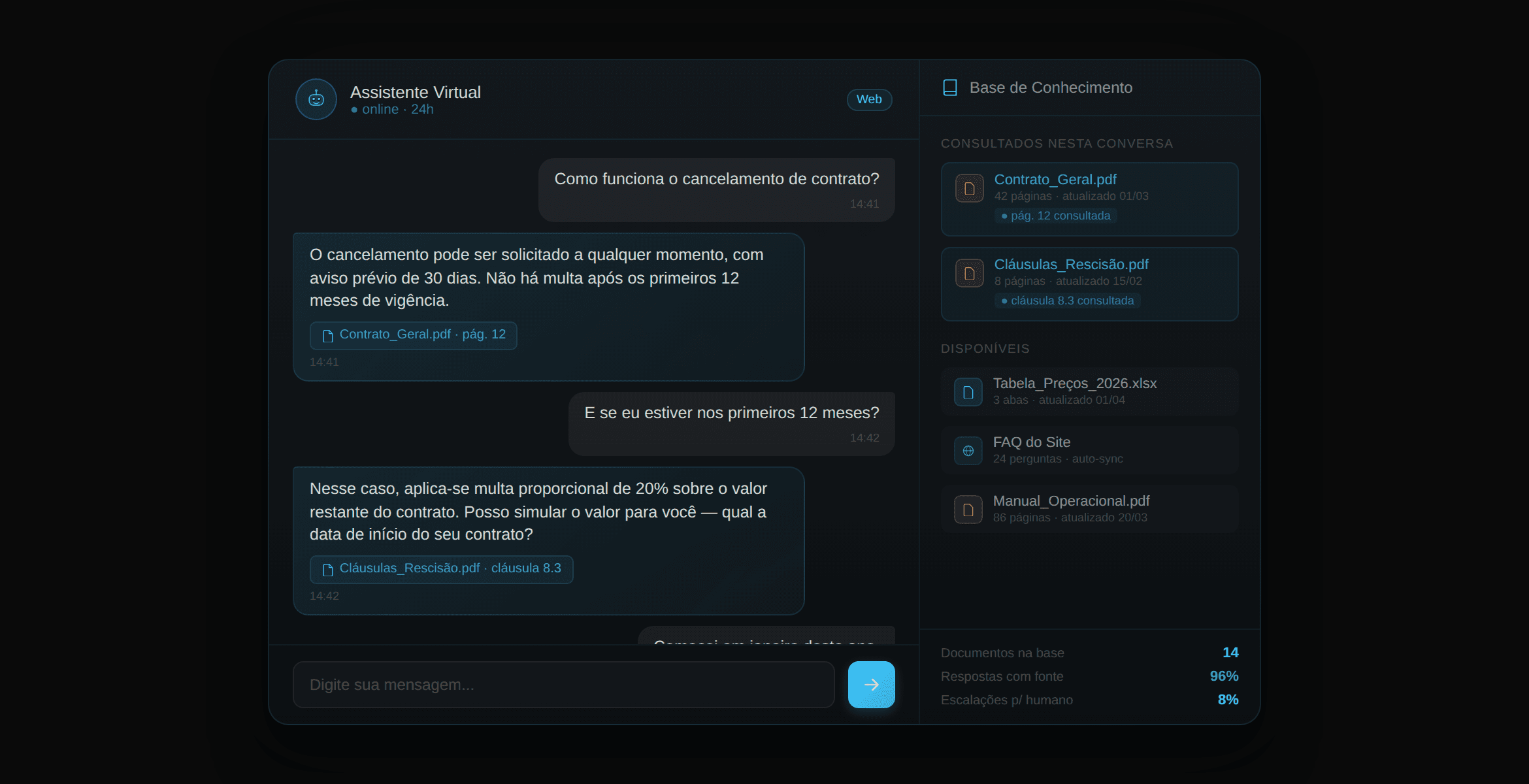
Task: Click the globe icon for FAQ do Site
Action: coord(968,451)
